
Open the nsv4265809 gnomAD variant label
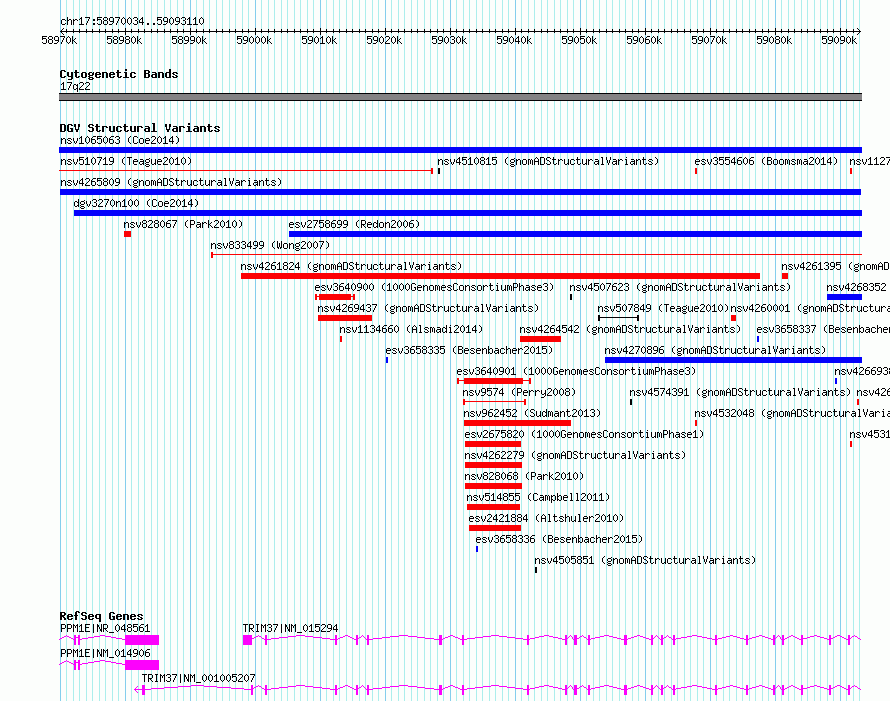tap(171, 182)
